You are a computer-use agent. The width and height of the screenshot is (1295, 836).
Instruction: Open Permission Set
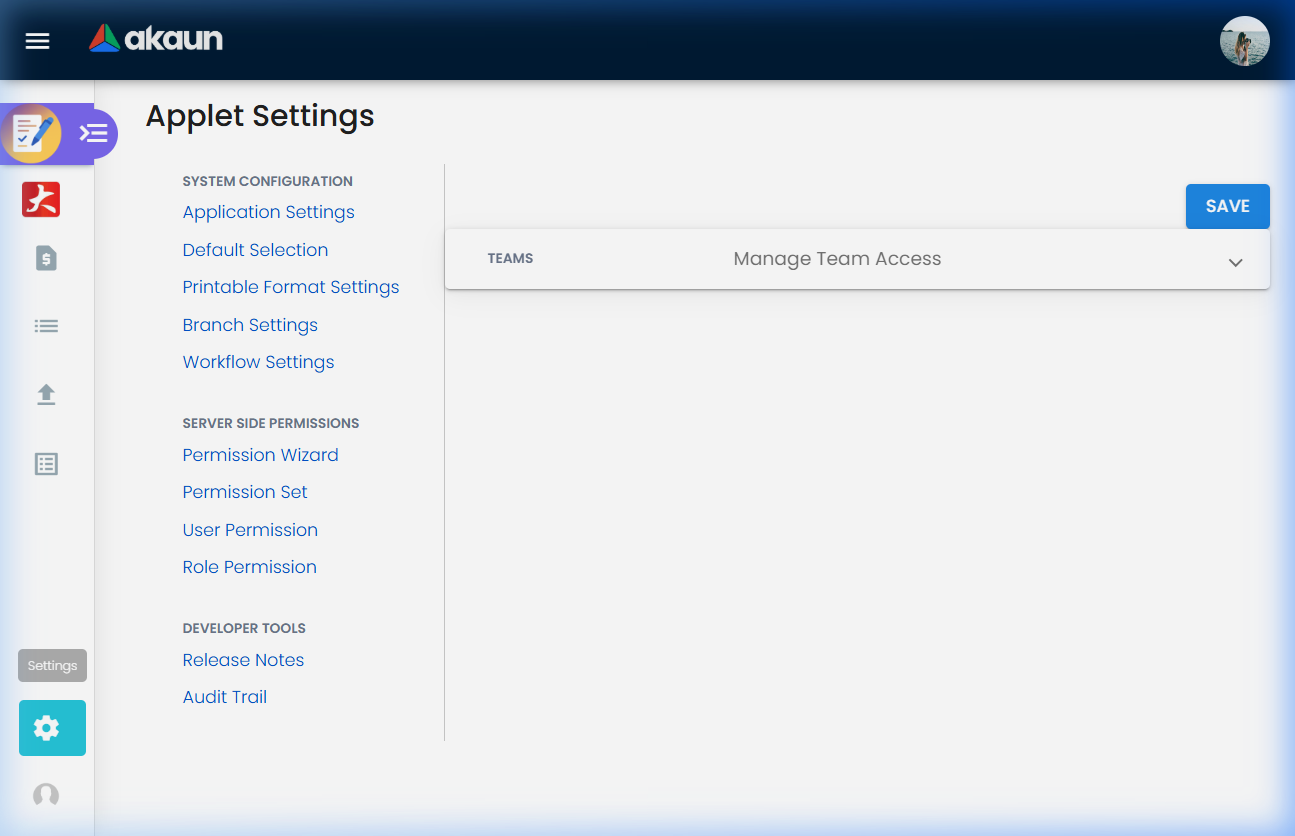pos(245,492)
